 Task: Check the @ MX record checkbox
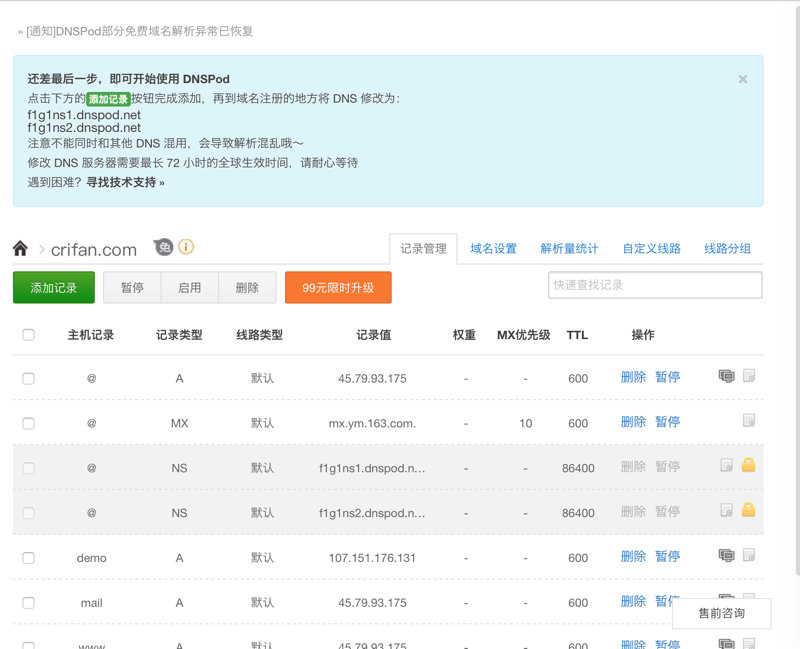coord(29,423)
